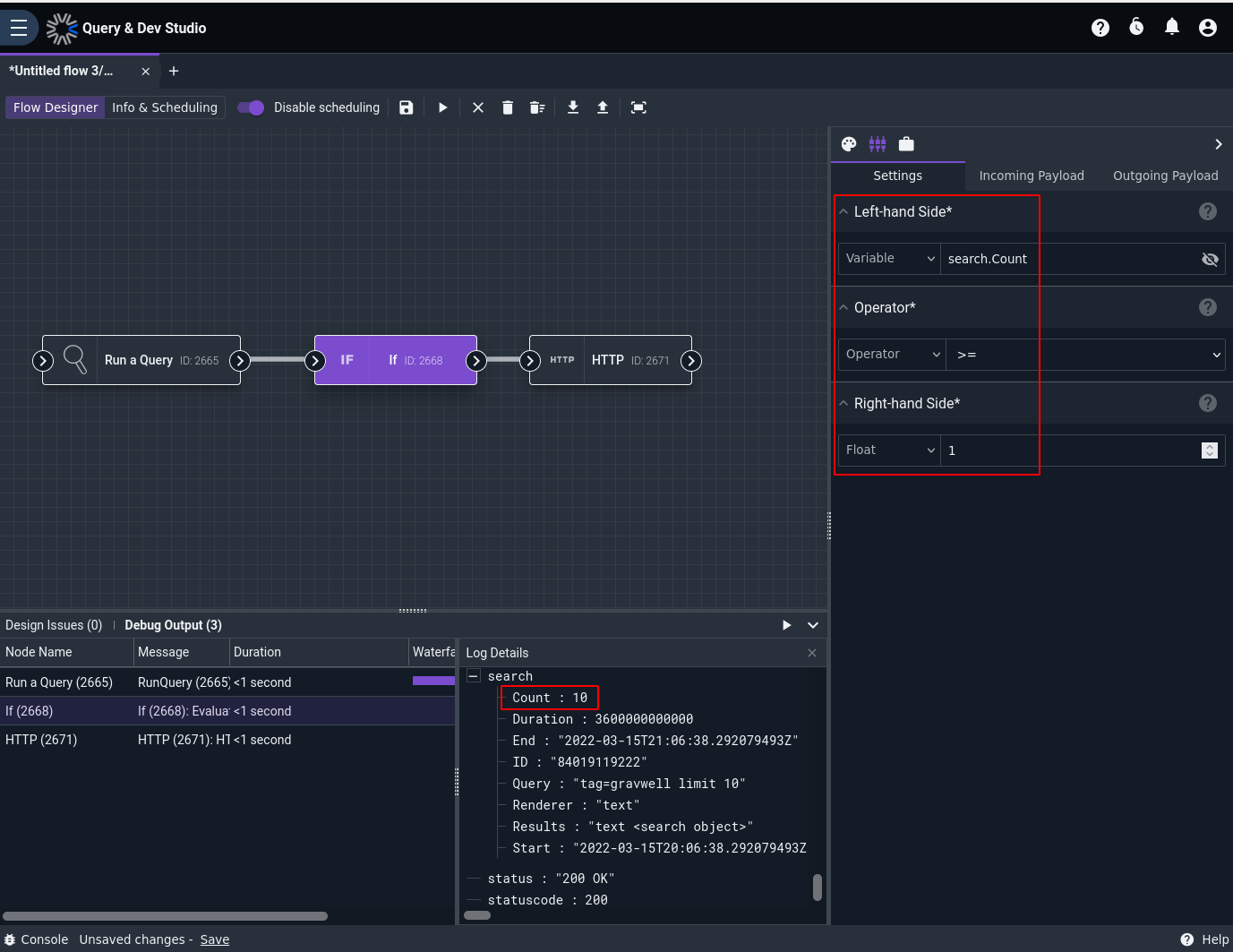Collapse the Left-hand Side section
1233x952 pixels.
click(843, 211)
